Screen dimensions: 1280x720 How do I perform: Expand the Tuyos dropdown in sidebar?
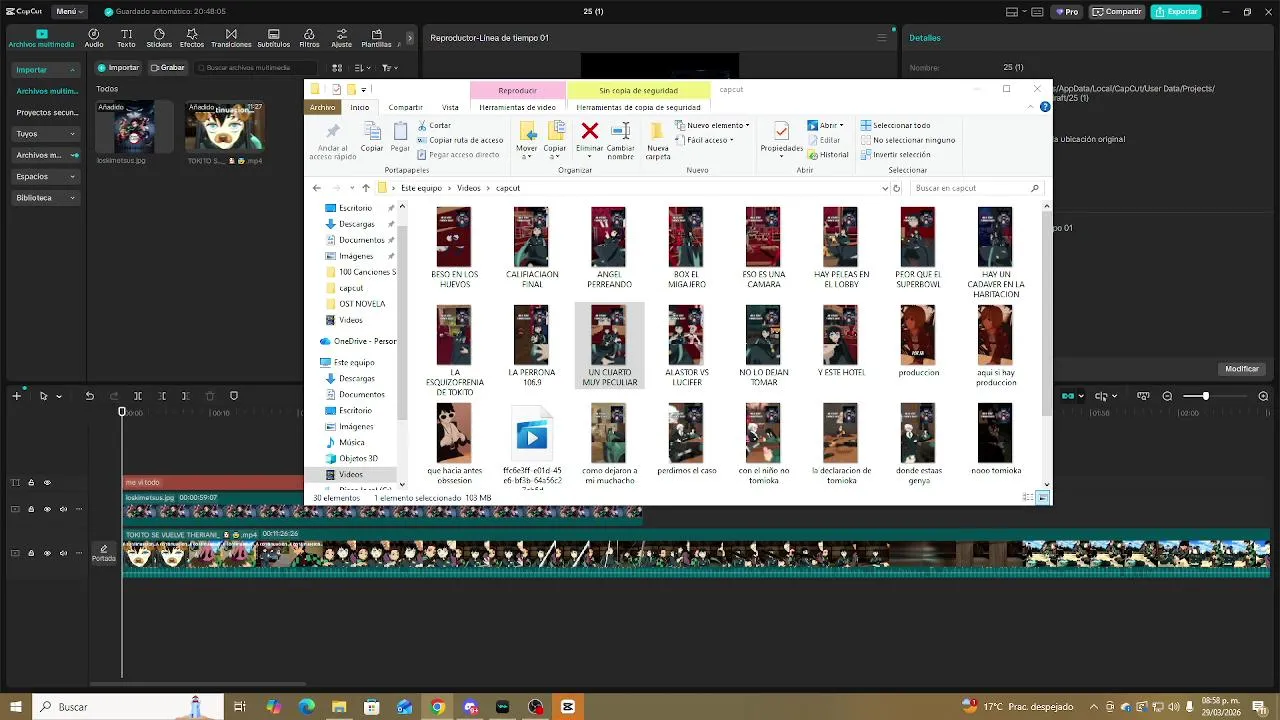pos(72,134)
